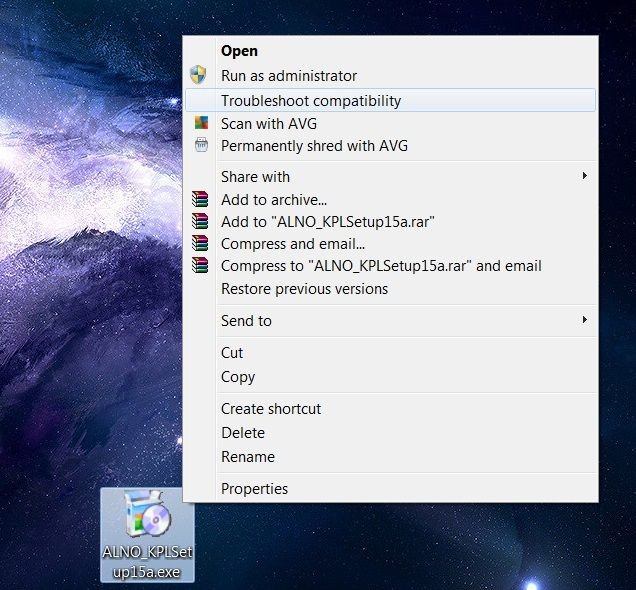636x590 pixels.
Task: Select the ALNO_KPLSetup15a.exe desktop installer icon
Action: (147, 519)
